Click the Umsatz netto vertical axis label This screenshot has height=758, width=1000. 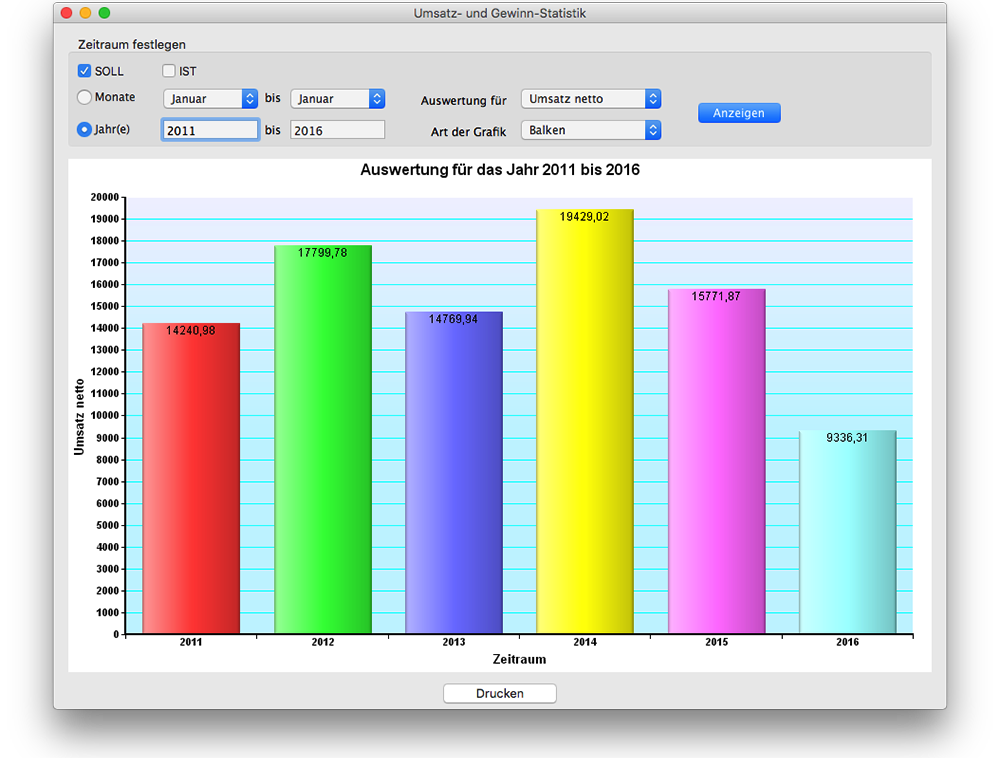(x=79, y=417)
